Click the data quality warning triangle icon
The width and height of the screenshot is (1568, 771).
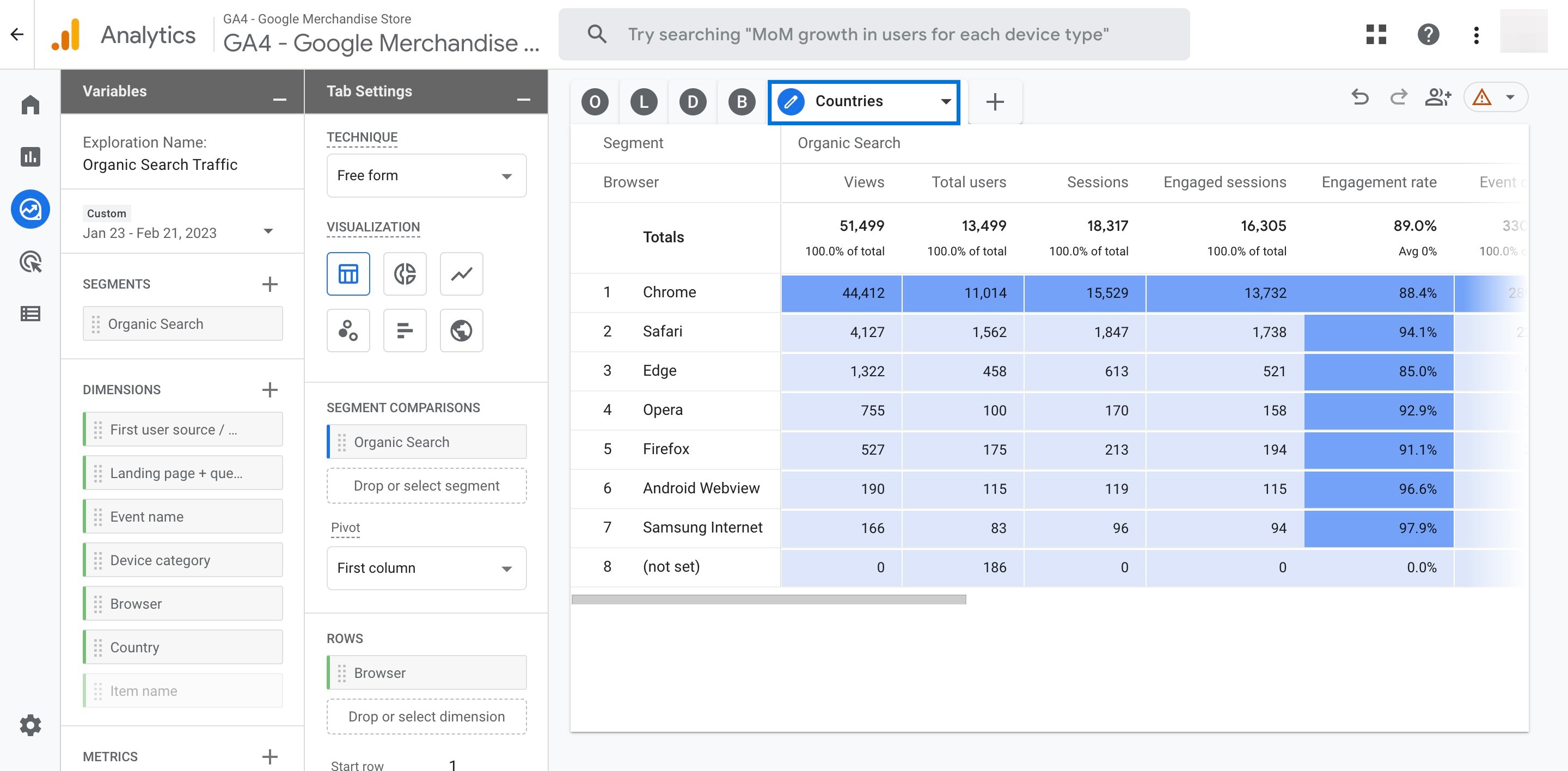(x=1481, y=97)
